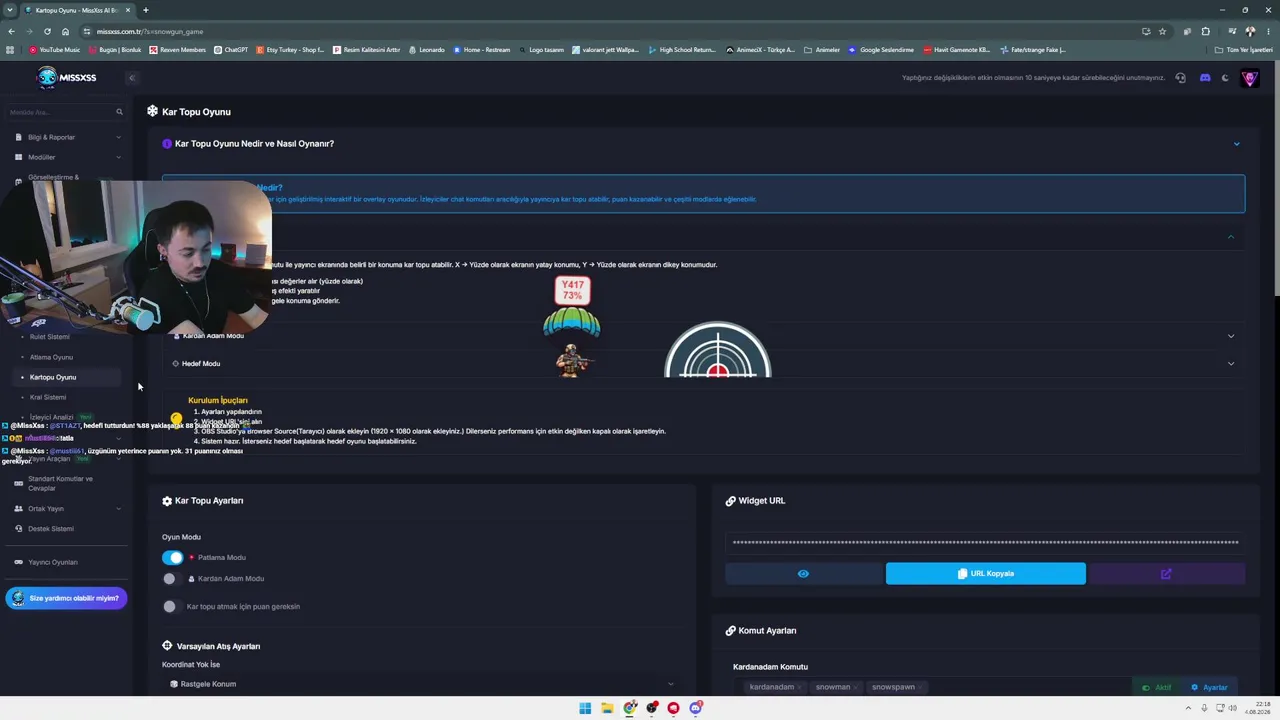Open the user profile avatar
Screen dimensions: 1280x720
coord(1249,78)
